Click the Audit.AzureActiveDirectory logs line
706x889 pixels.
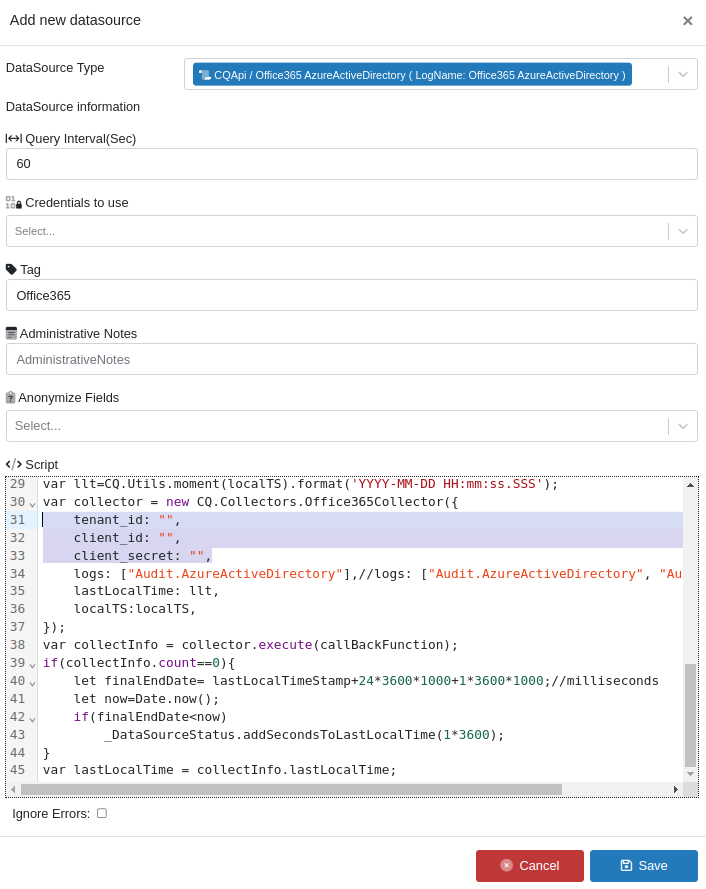click(x=378, y=574)
